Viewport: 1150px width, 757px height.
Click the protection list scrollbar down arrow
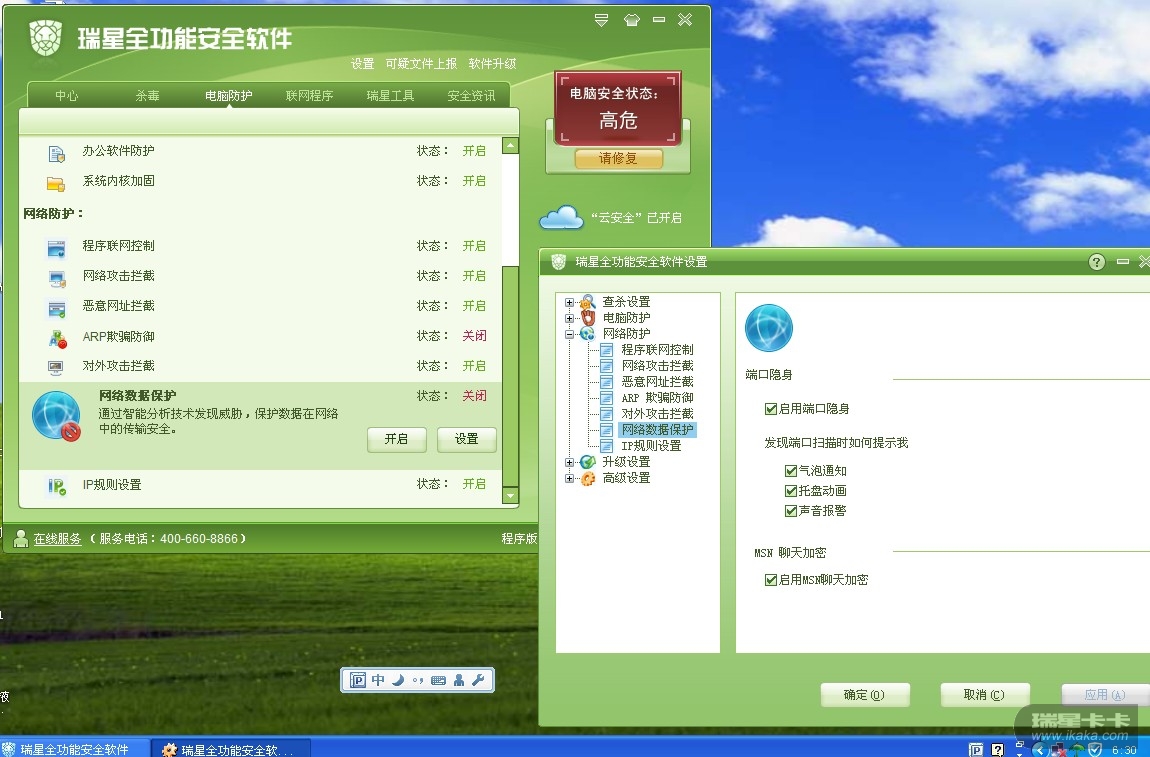510,496
